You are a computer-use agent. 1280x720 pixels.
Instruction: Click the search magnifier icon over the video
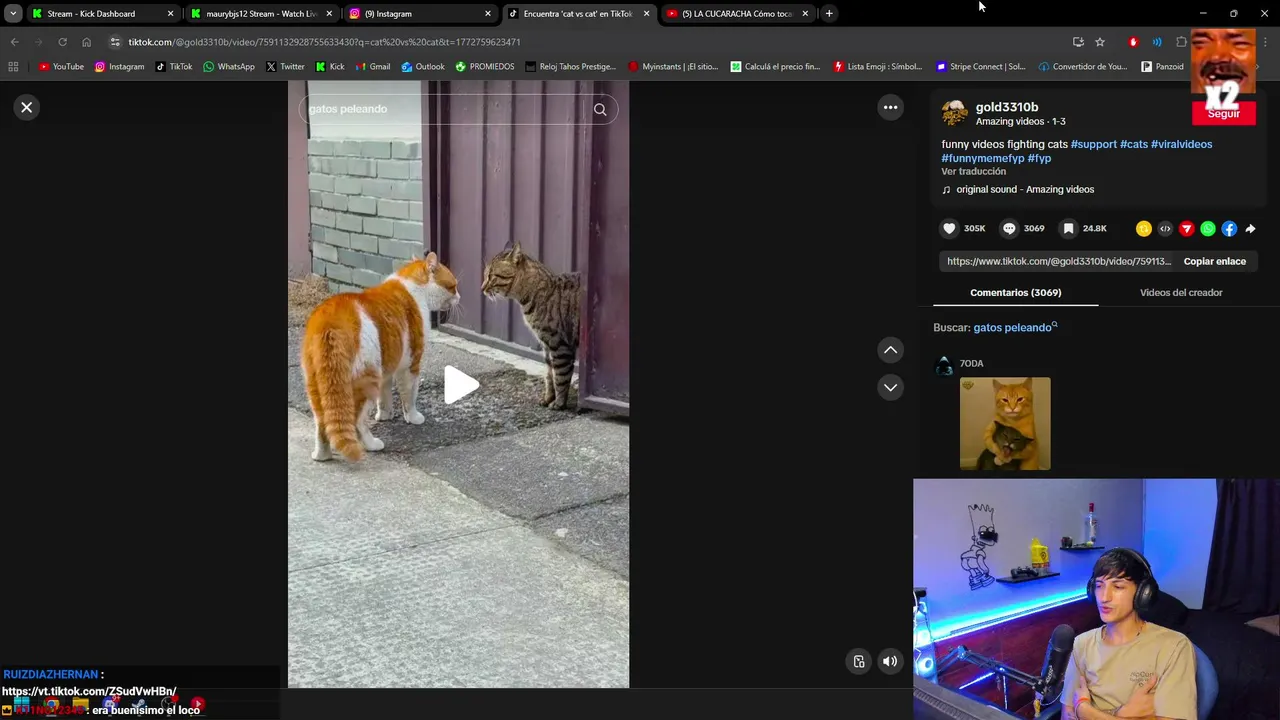click(600, 109)
